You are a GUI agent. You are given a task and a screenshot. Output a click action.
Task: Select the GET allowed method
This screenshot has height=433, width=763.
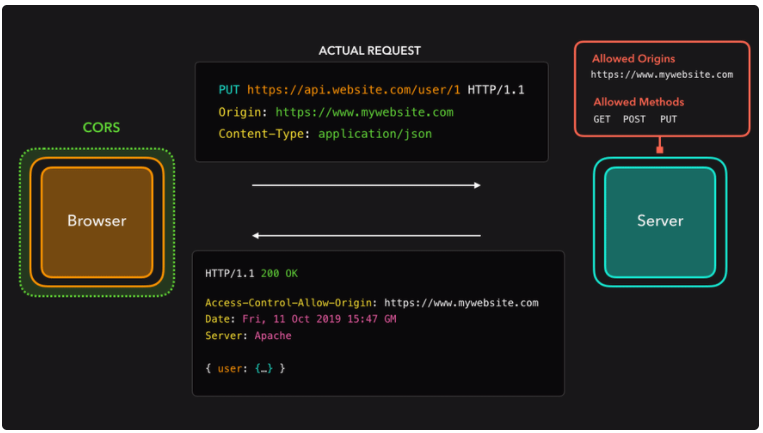(601, 119)
